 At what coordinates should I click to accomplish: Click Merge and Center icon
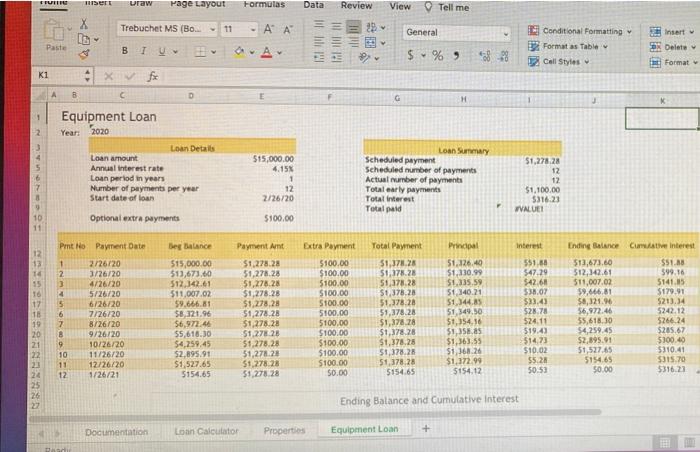tap(371, 43)
